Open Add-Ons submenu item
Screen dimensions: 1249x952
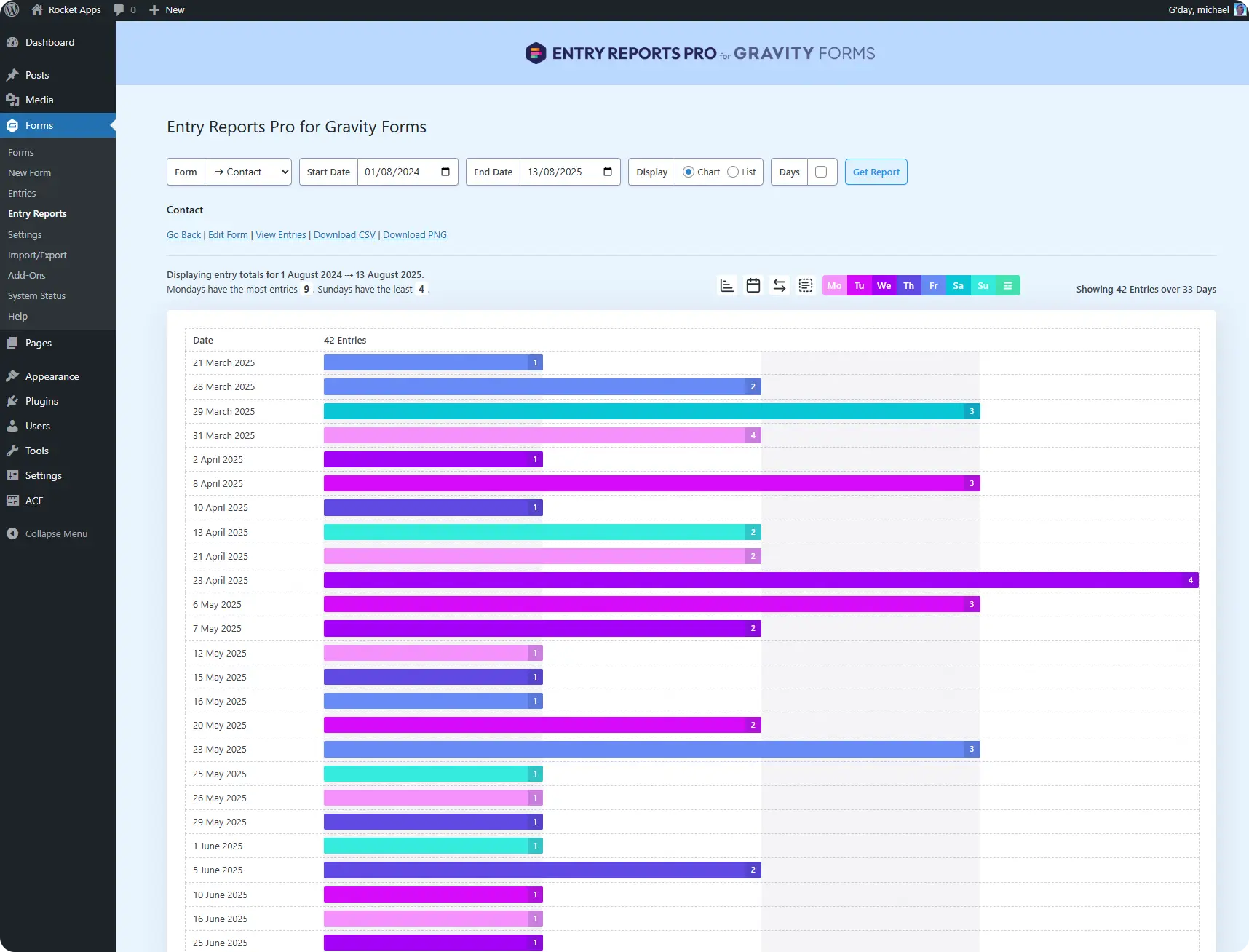point(27,275)
